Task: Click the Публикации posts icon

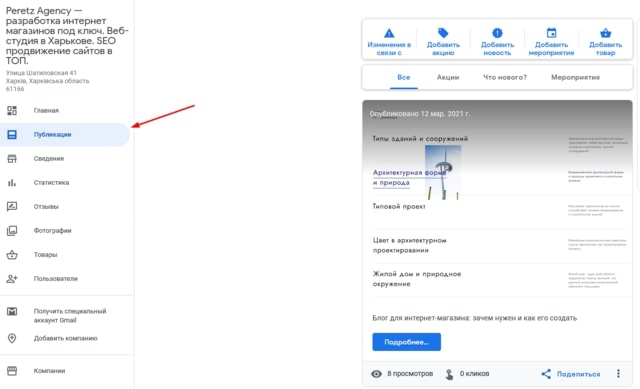Action: point(12,134)
